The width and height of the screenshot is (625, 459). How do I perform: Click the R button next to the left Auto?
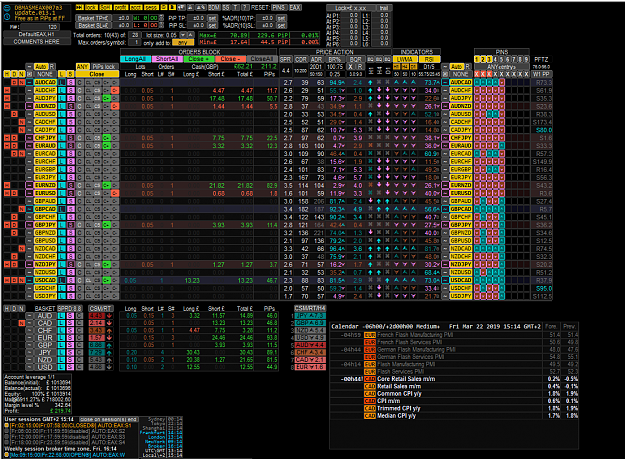[52, 67]
